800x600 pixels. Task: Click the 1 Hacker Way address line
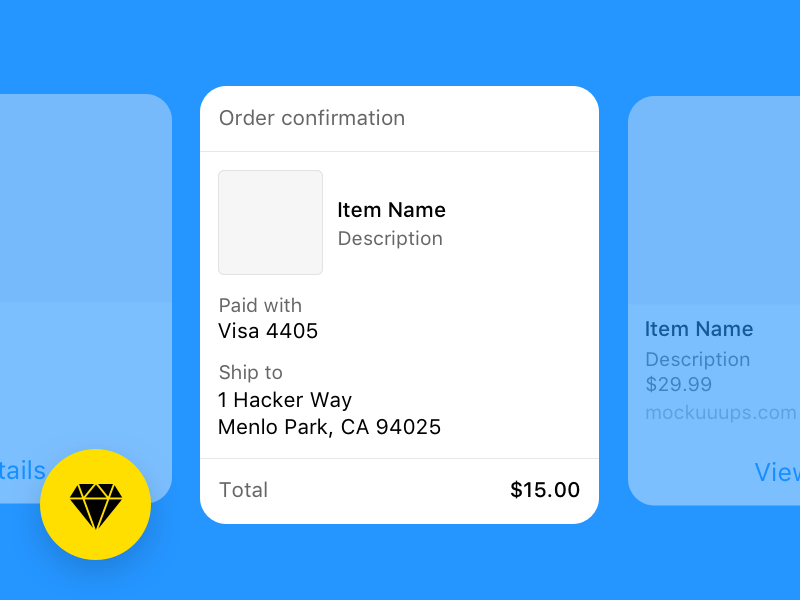point(285,400)
